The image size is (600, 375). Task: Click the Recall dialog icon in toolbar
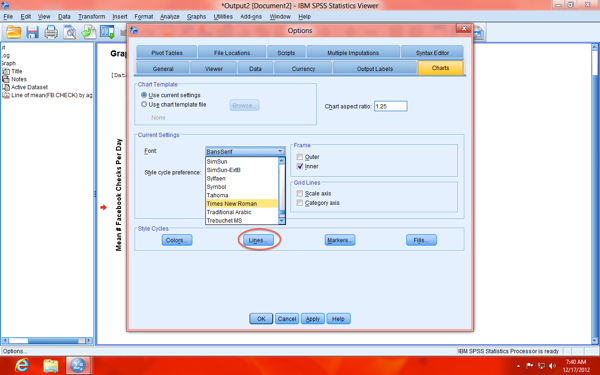click(x=107, y=32)
